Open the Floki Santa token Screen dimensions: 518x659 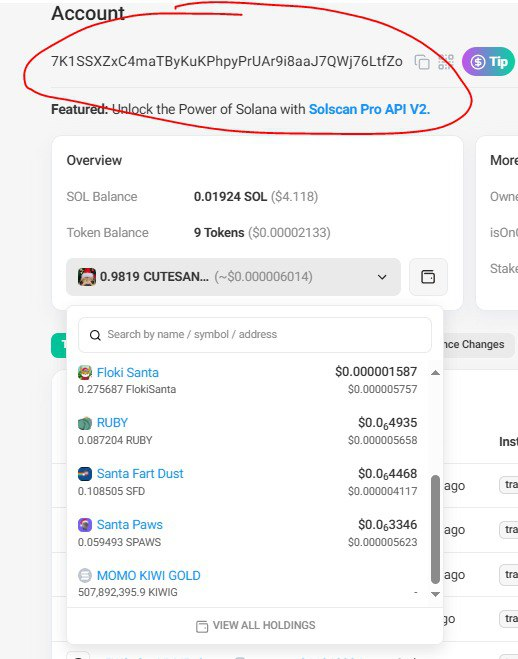coord(128,373)
